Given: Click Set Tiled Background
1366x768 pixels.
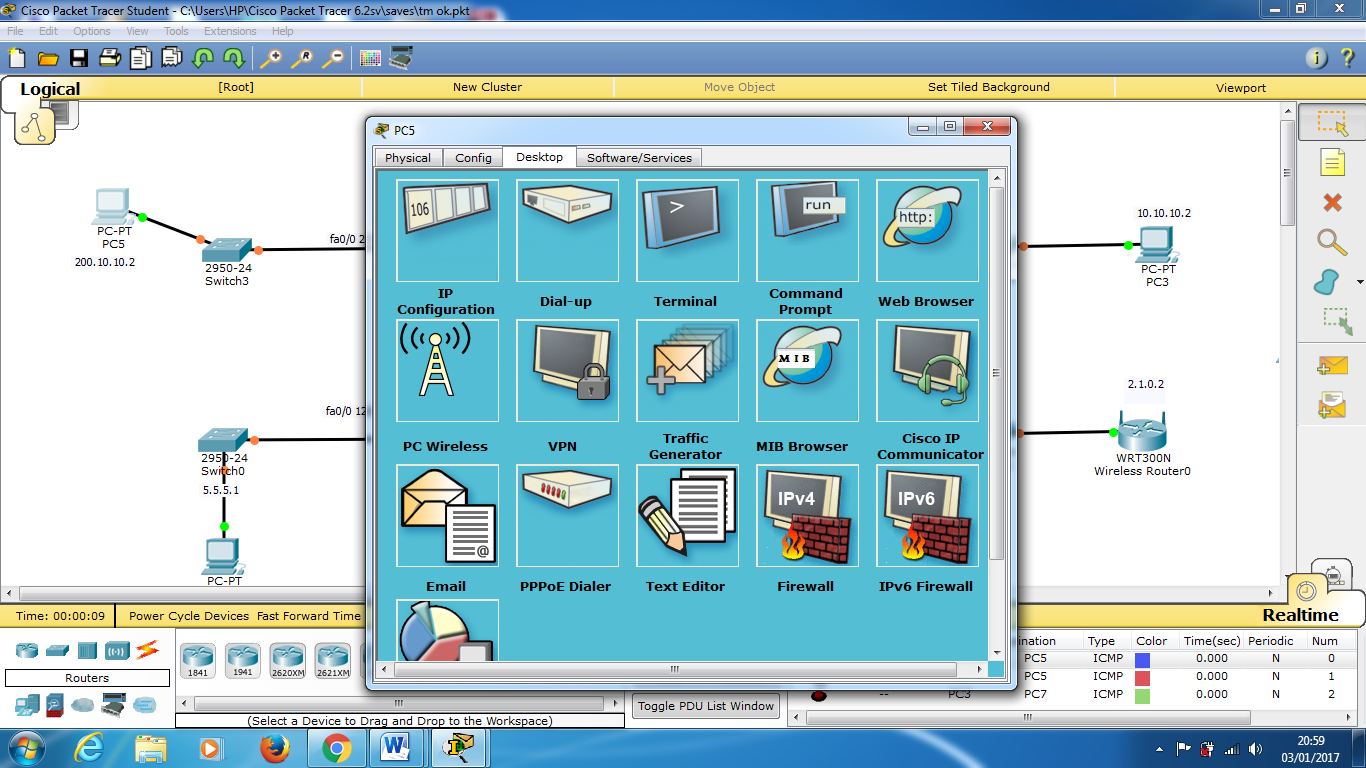Looking at the screenshot, I should 989,87.
